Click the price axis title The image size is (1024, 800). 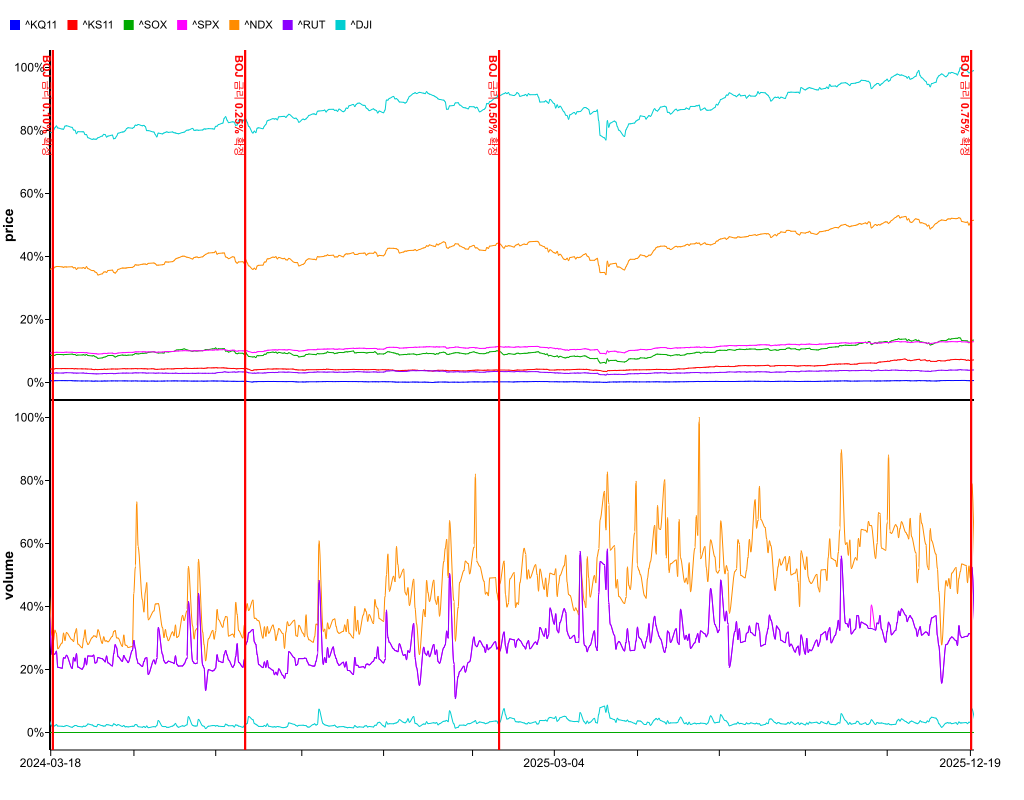tap(10, 225)
